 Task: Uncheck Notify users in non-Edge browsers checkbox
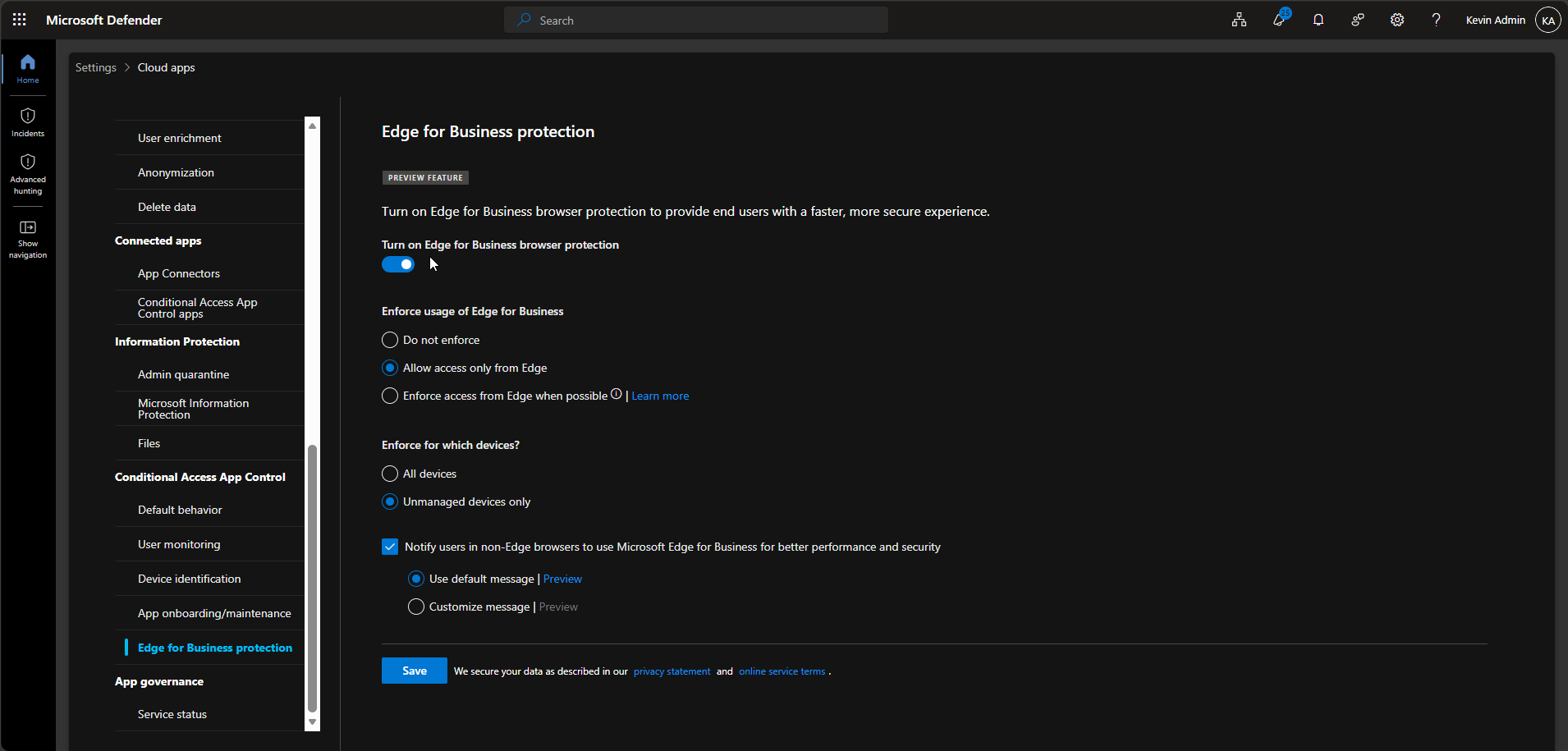pyautogui.click(x=390, y=547)
